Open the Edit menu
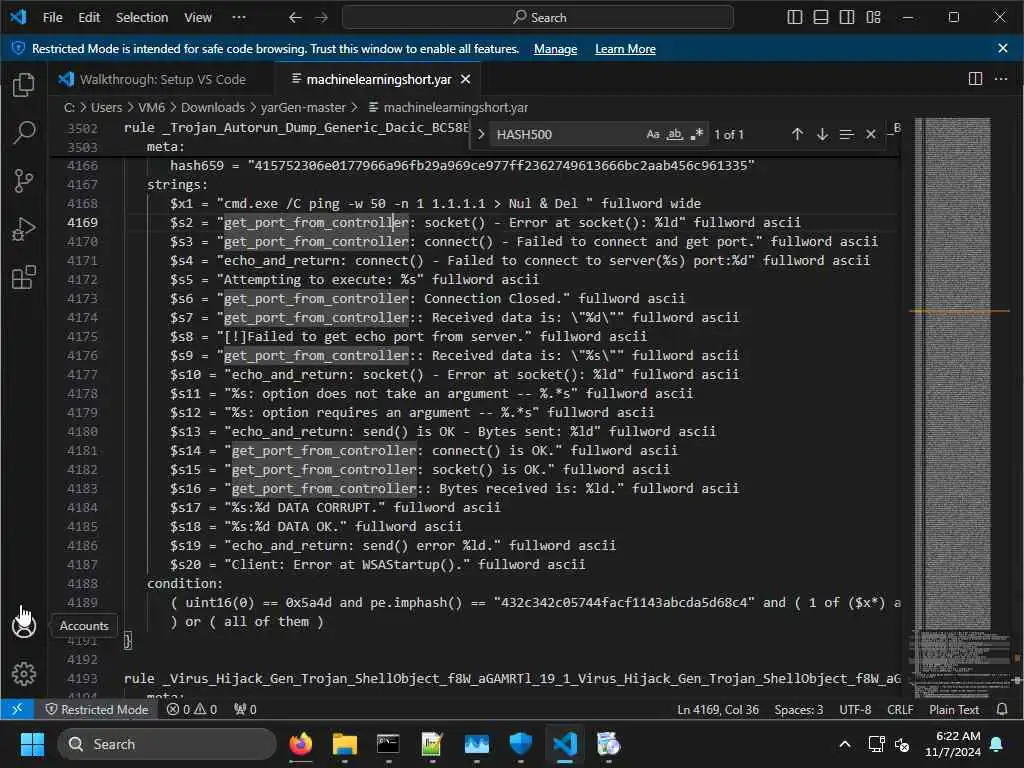Screen dimensions: 1024x768 (x=89, y=18)
